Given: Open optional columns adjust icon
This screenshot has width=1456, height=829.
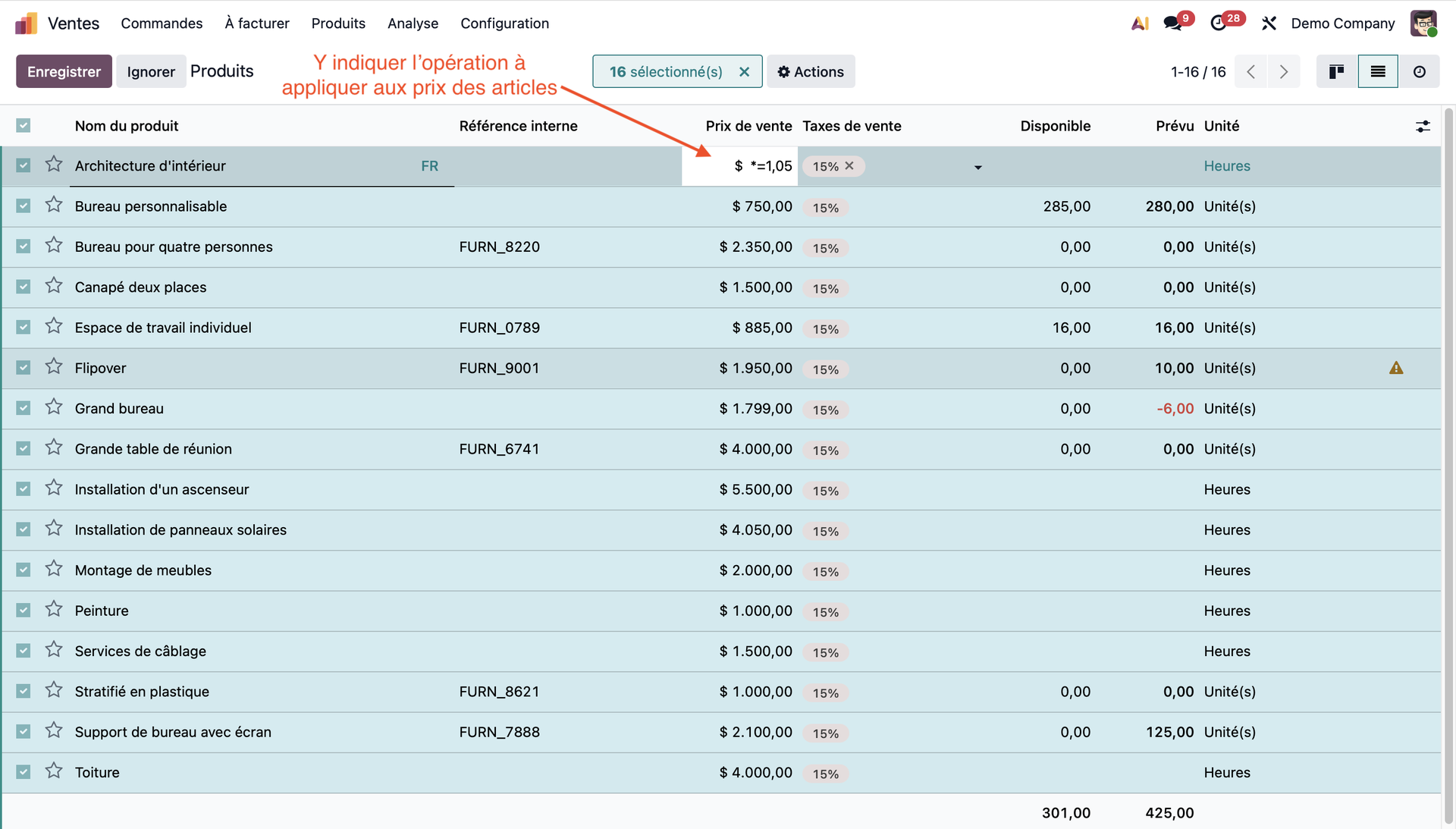Looking at the screenshot, I should click(1423, 127).
